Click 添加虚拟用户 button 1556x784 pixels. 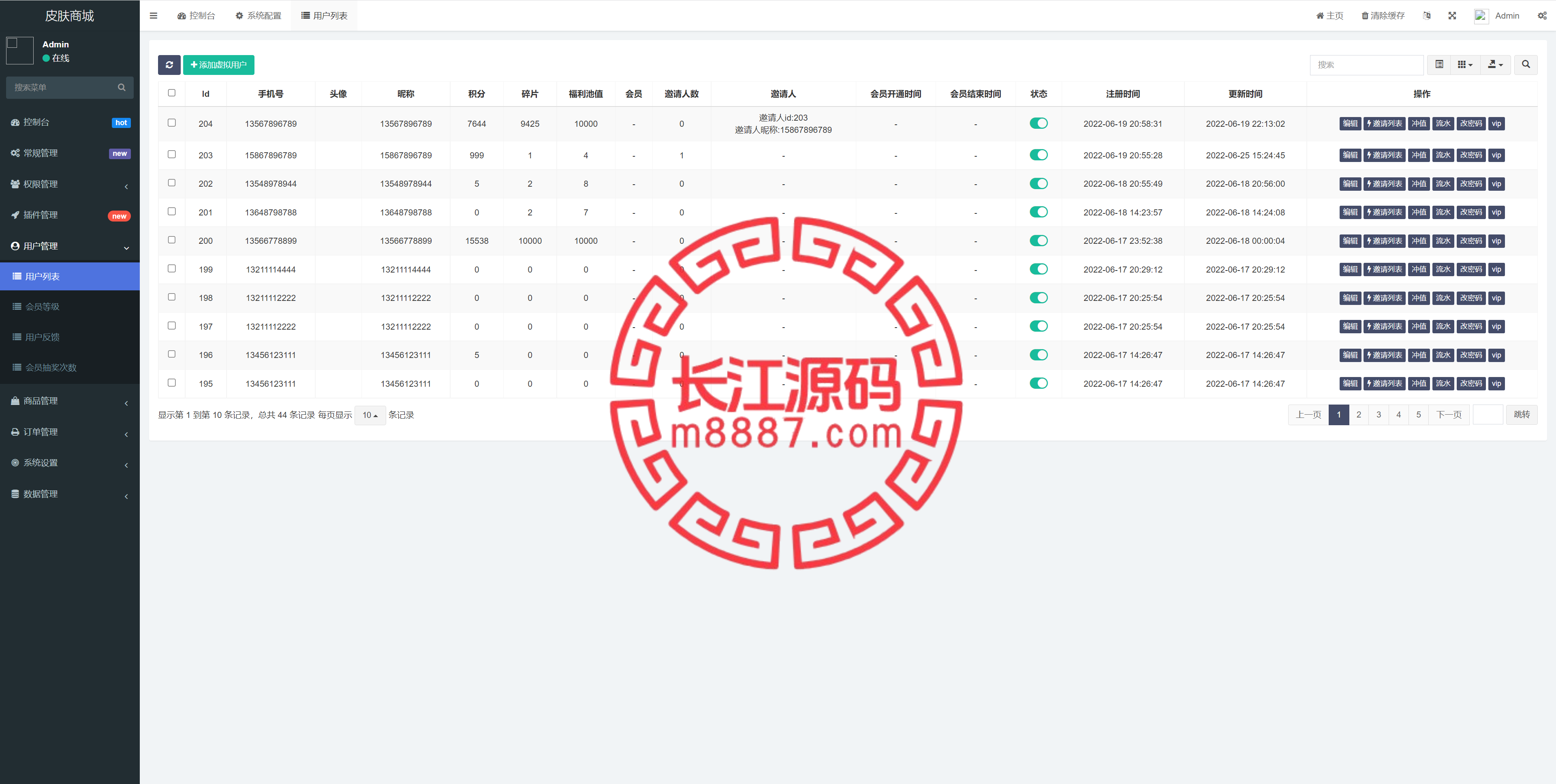tap(219, 64)
